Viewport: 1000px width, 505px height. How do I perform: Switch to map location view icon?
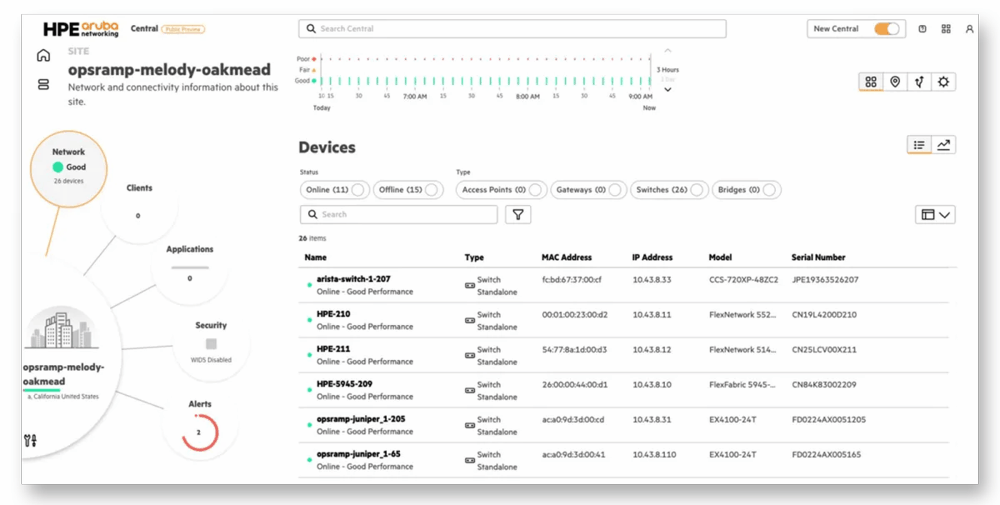point(895,82)
